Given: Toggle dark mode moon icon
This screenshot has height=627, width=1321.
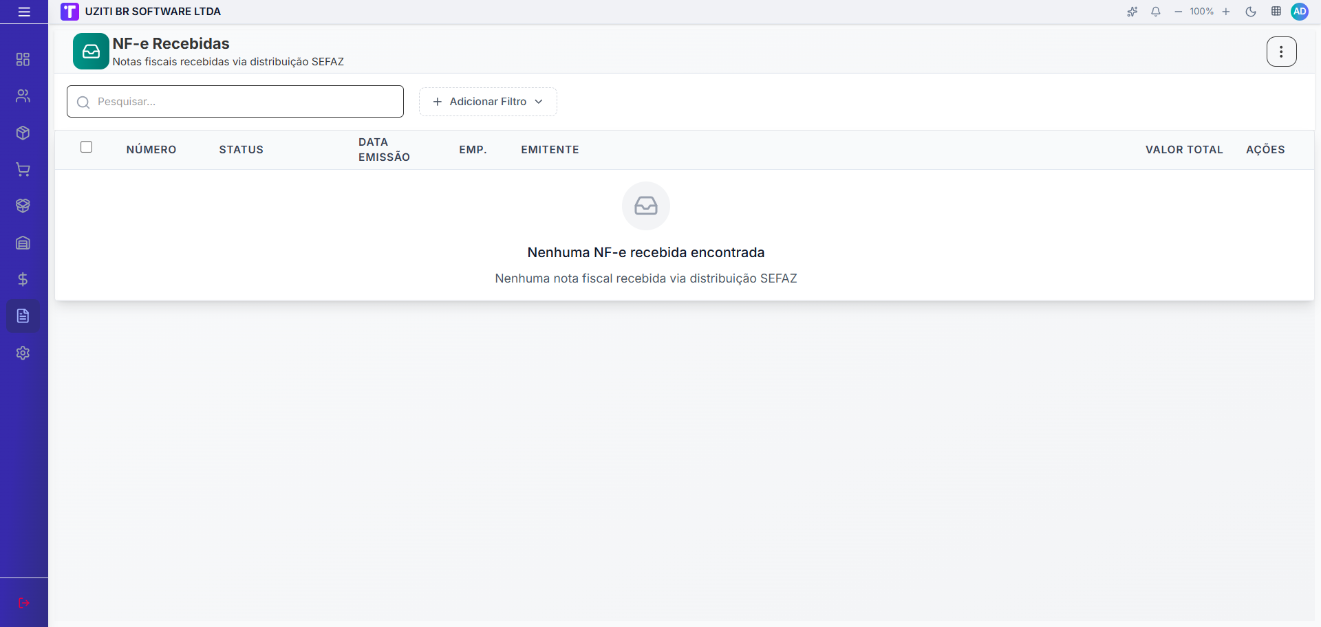Looking at the screenshot, I should (1251, 11).
